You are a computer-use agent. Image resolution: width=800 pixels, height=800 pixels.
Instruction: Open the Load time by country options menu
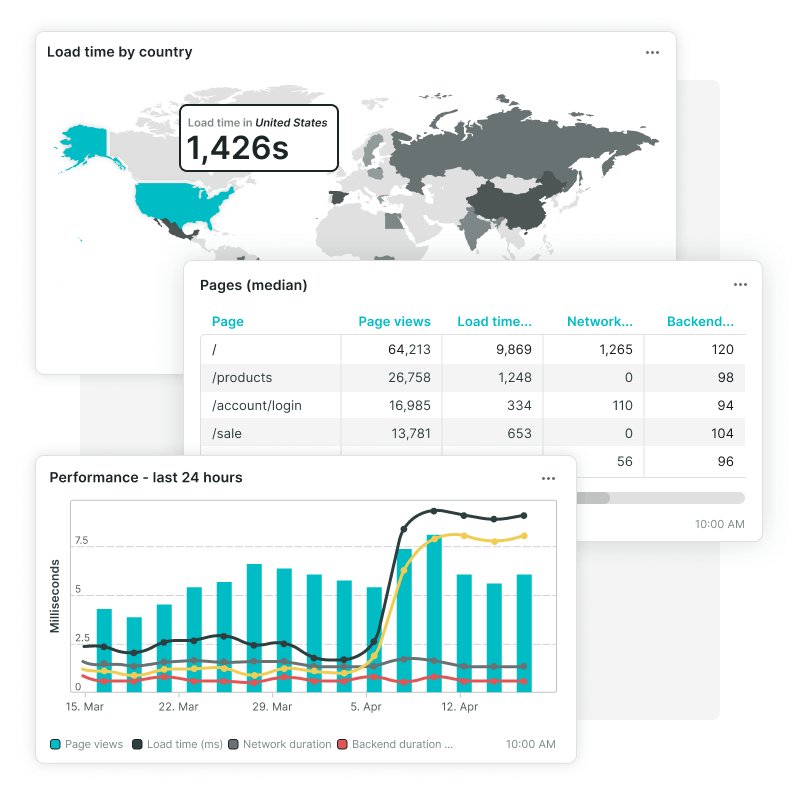(652, 52)
